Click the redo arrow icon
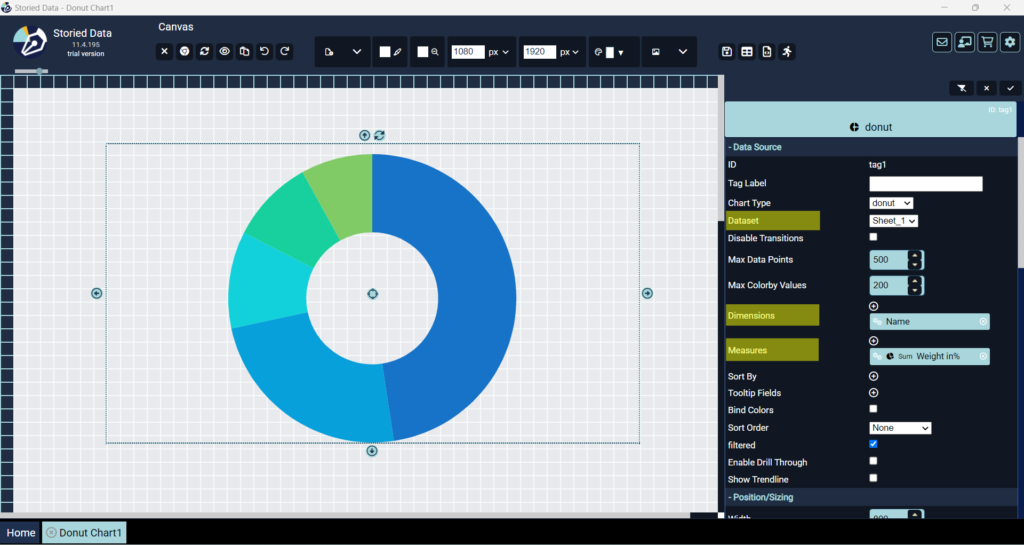 pyautogui.click(x=285, y=51)
